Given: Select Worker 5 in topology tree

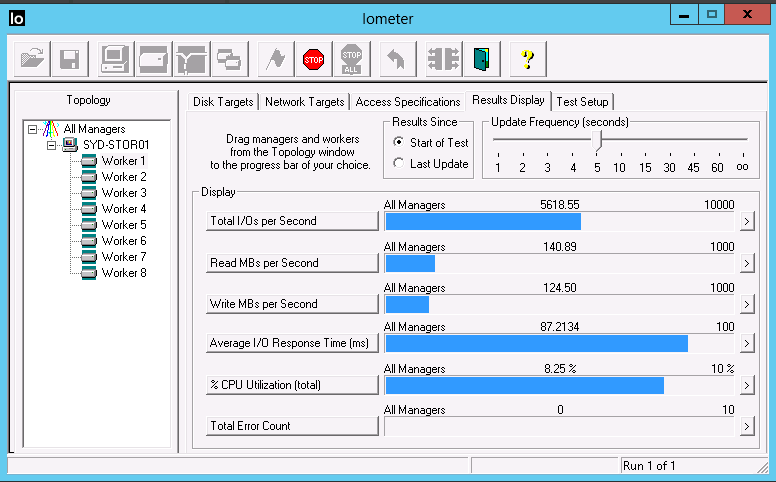Looking at the screenshot, I should pyautogui.click(x=124, y=225).
